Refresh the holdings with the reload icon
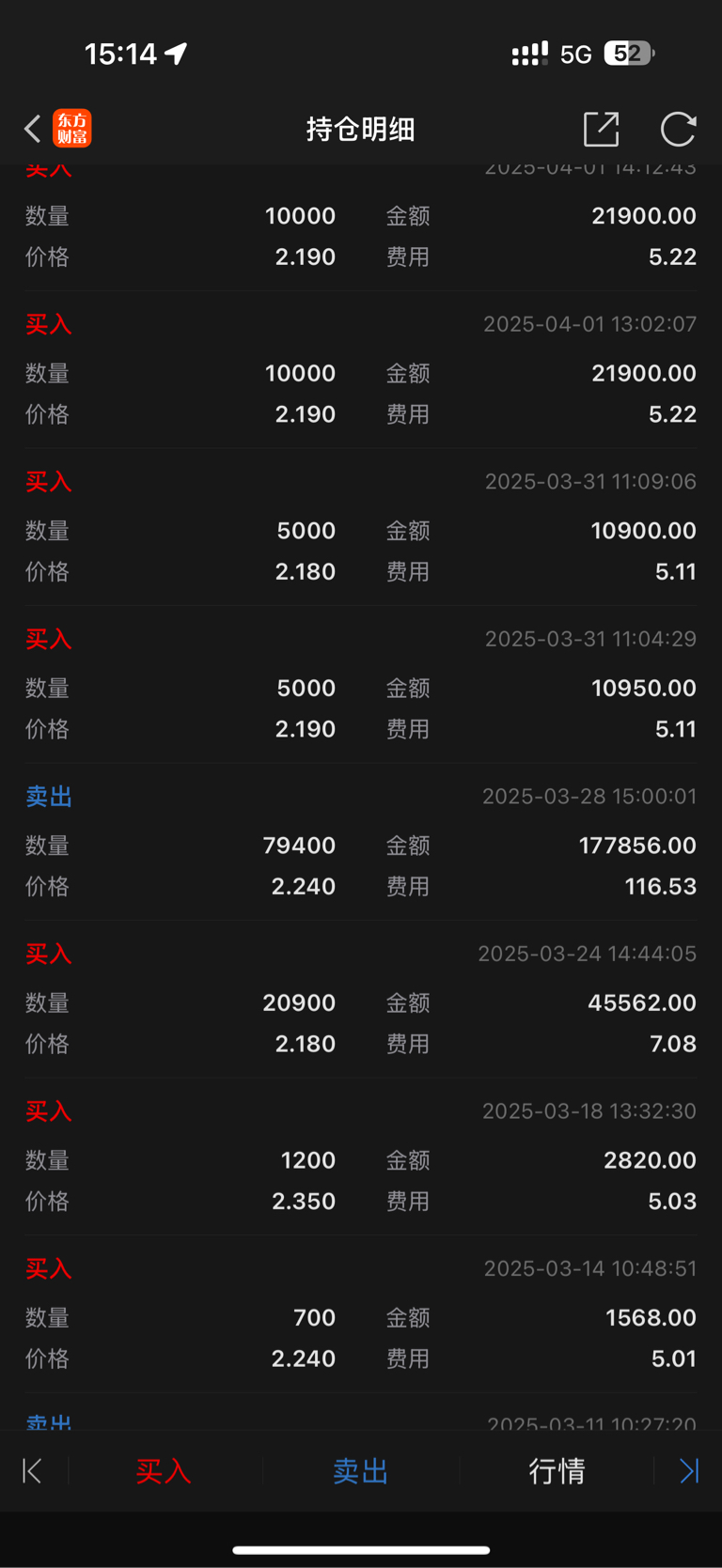The height and width of the screenshot is (1568, 722). click(678, 129)
